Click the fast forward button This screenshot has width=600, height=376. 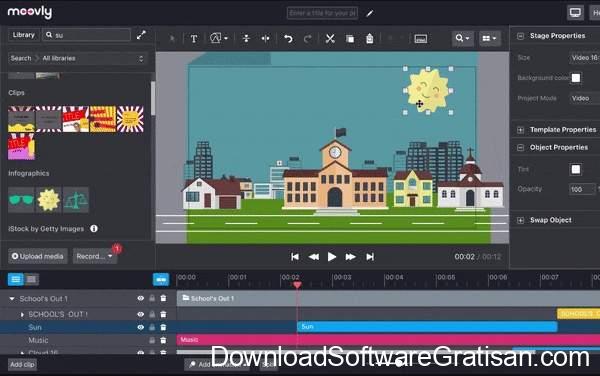click(350, 257)
